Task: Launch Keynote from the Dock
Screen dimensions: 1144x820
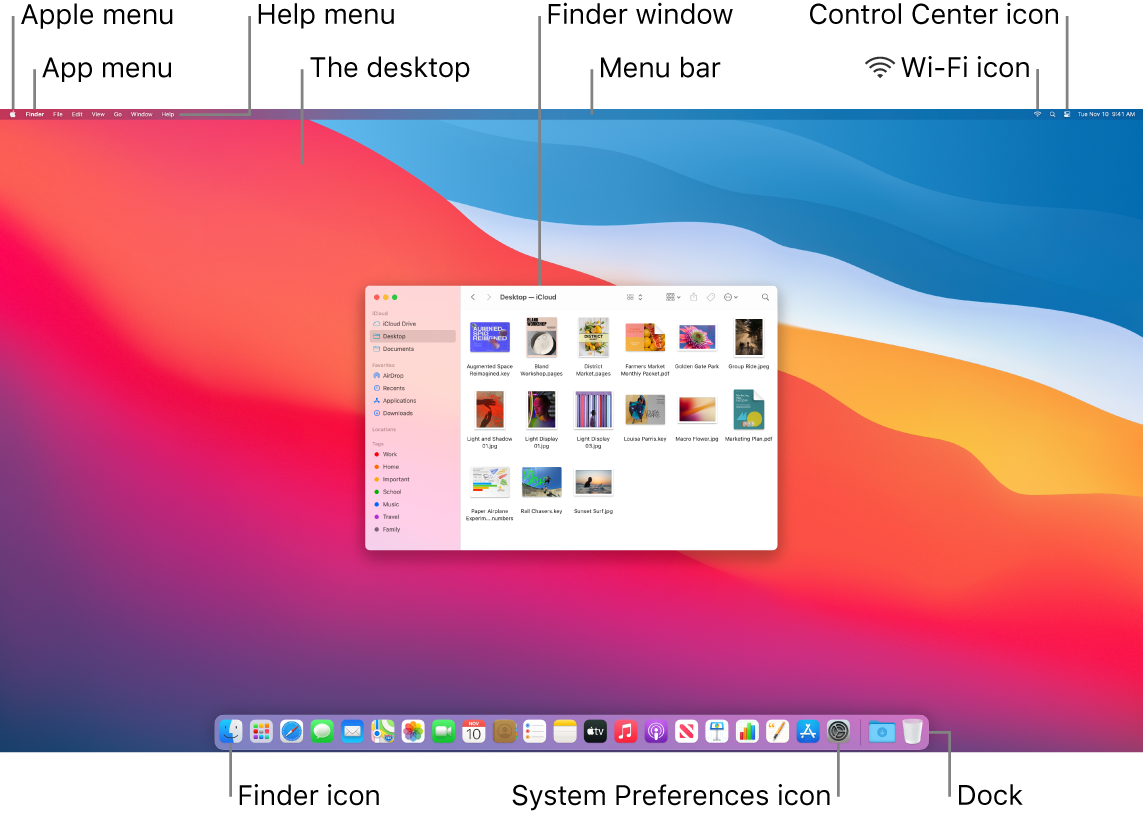Action: click(715, 731)
